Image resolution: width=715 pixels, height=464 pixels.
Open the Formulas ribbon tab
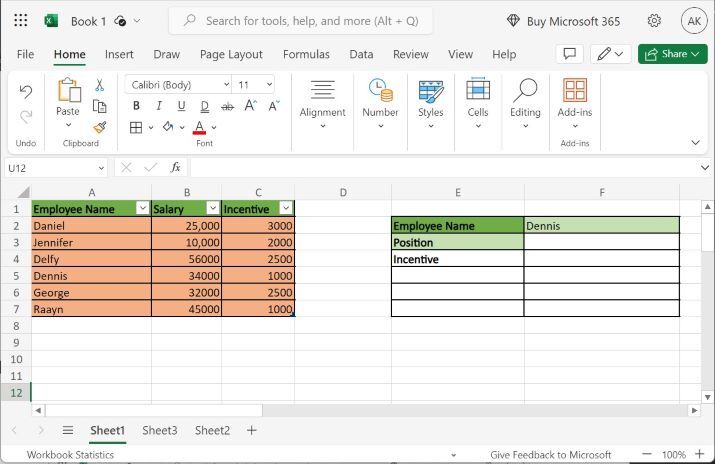coord(306,54)
